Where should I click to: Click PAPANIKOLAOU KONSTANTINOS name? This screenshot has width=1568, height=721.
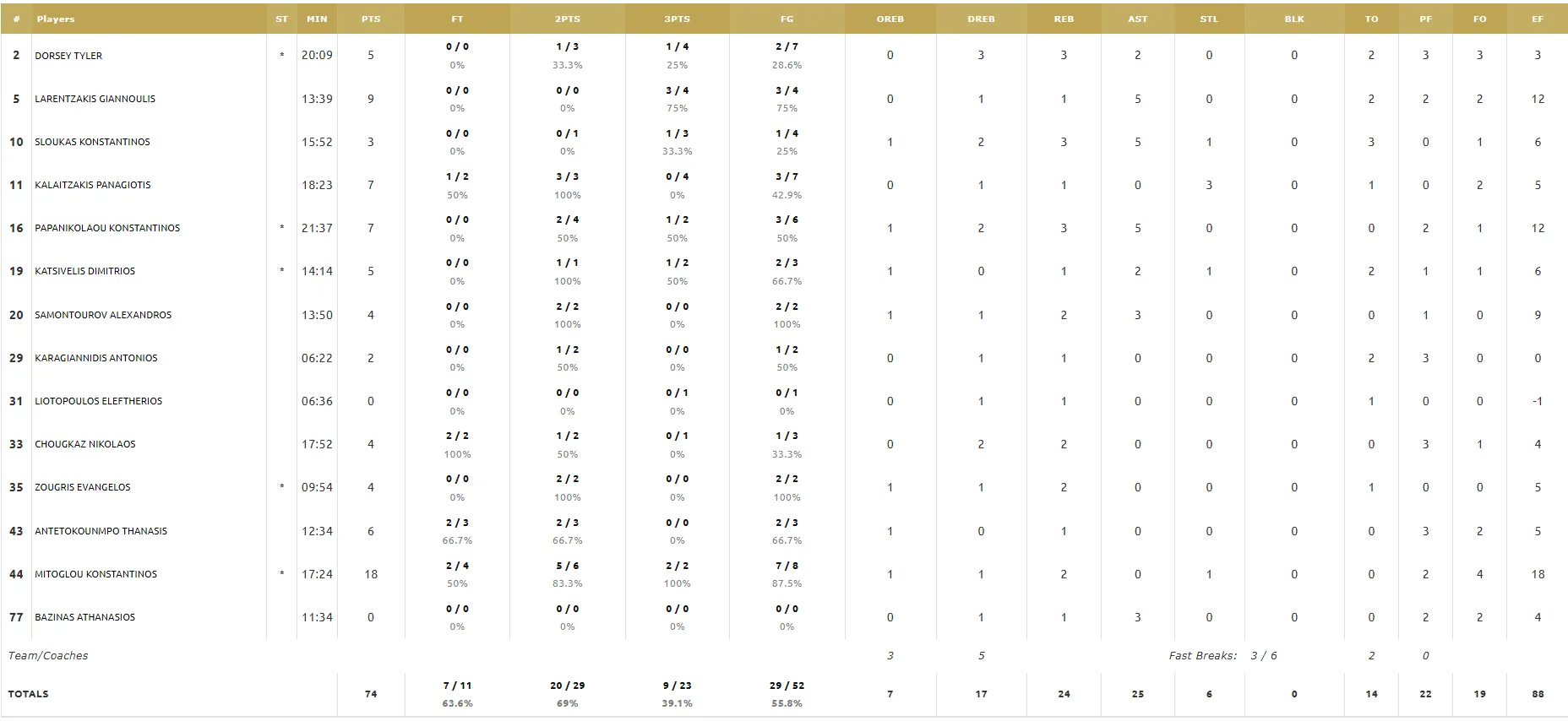(x=107, y=228)
